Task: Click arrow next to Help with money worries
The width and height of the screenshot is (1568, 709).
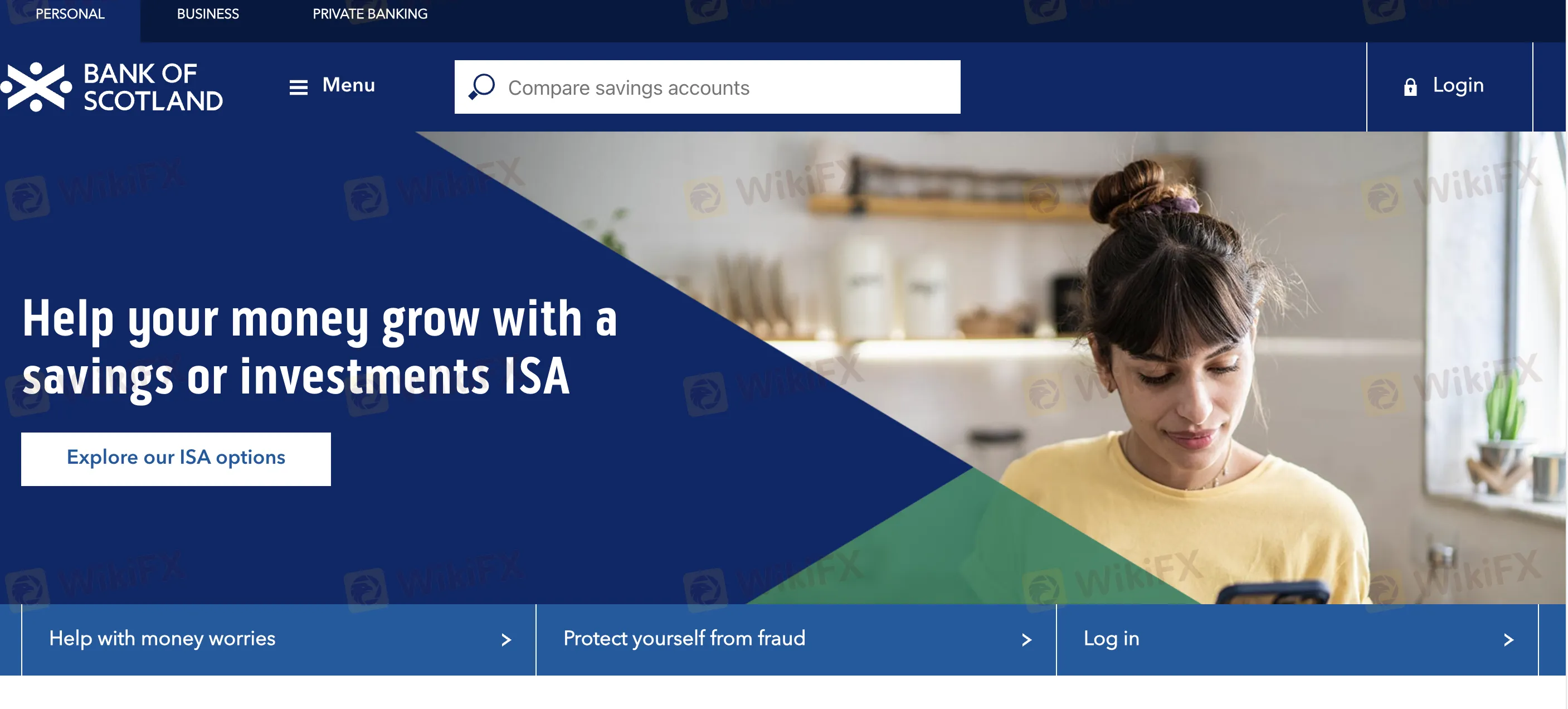Action: tap(506, 639)
